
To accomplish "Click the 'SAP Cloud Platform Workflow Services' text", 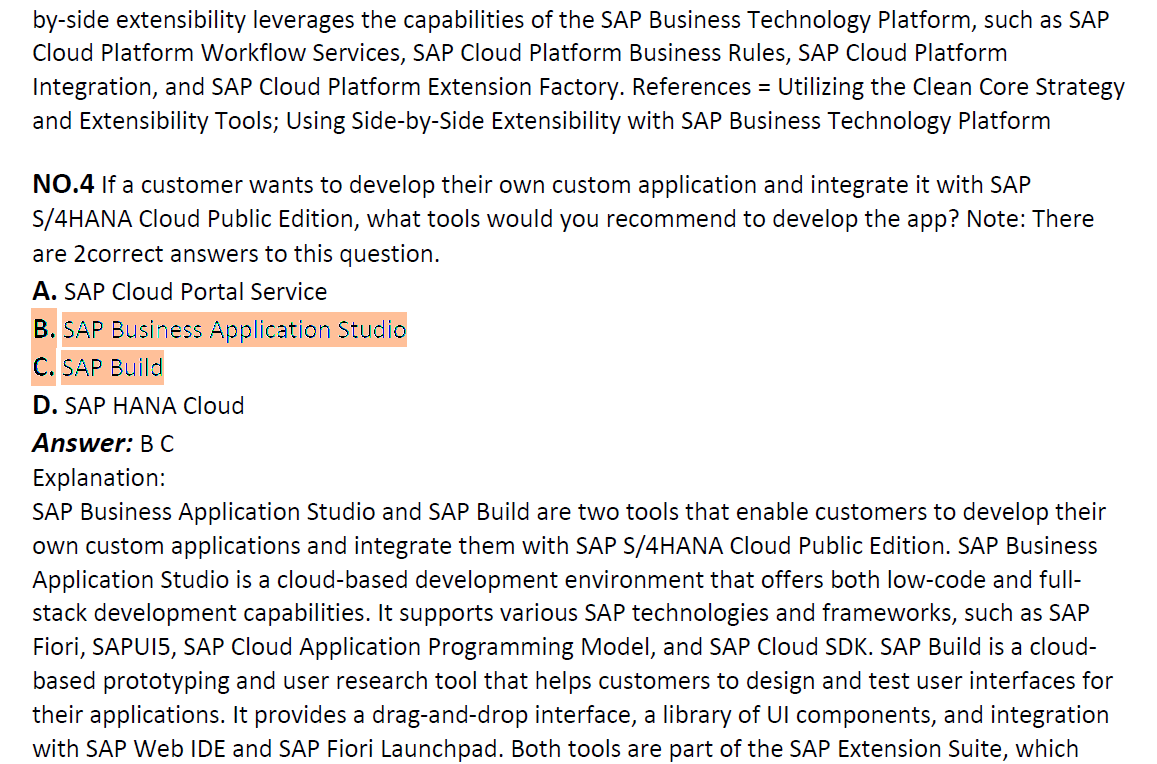I will coord(216,53).
